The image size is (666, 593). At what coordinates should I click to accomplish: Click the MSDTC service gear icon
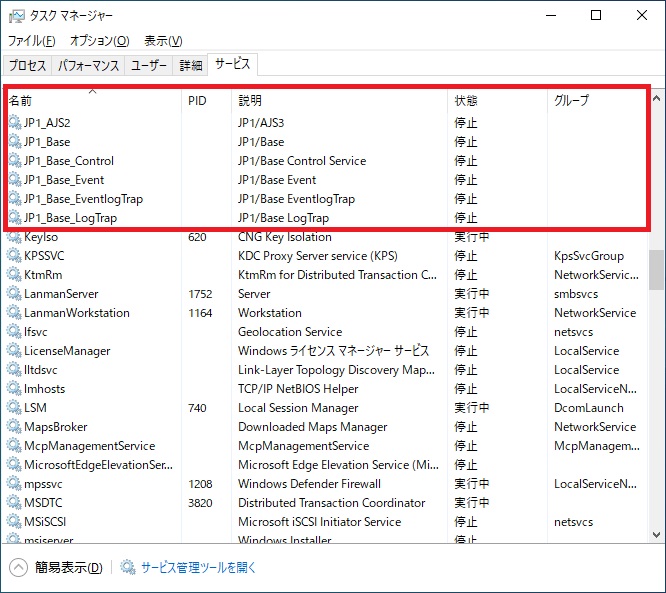[14, 503]
